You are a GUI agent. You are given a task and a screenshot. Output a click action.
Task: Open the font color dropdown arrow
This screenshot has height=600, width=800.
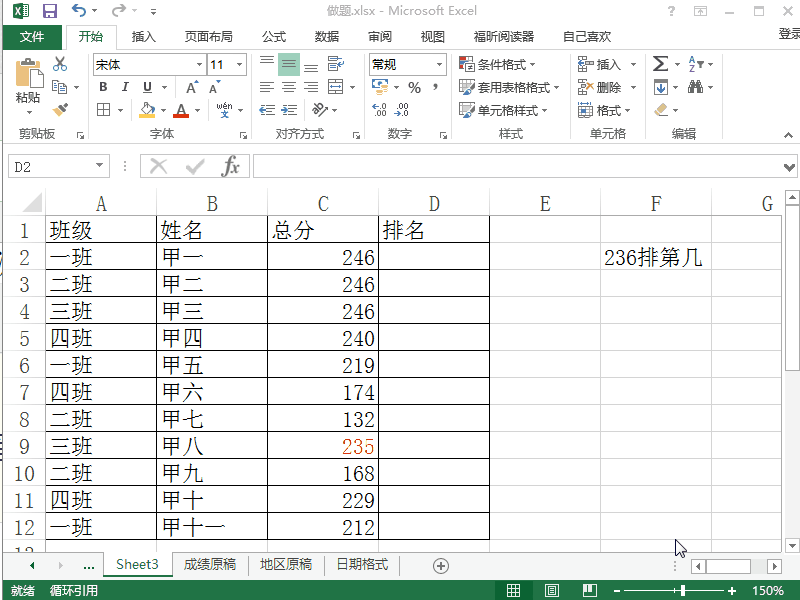tap(198, 111)
